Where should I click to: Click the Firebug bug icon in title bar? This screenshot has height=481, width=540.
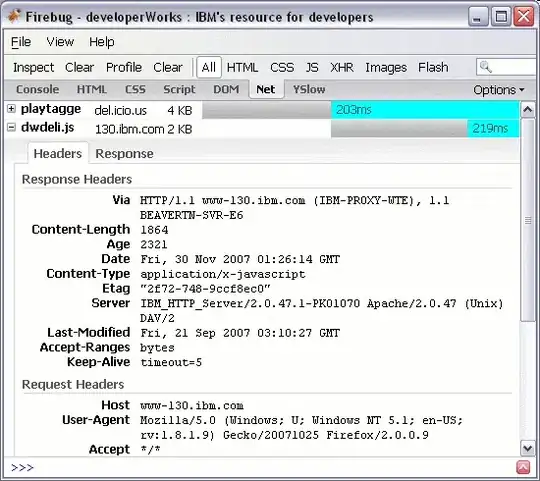click(x=14, y=16)
